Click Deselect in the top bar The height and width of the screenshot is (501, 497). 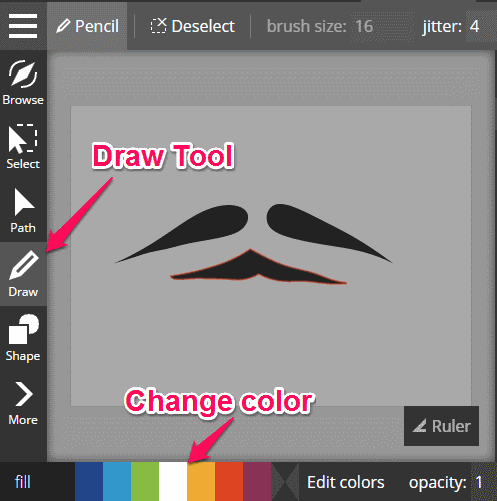pos(193,26)
